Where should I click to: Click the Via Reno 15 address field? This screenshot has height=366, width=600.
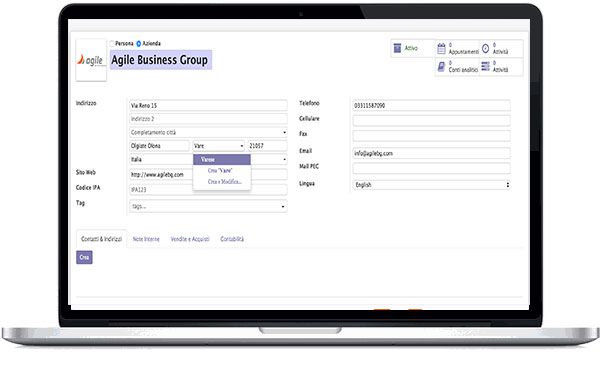coord(208,105)
